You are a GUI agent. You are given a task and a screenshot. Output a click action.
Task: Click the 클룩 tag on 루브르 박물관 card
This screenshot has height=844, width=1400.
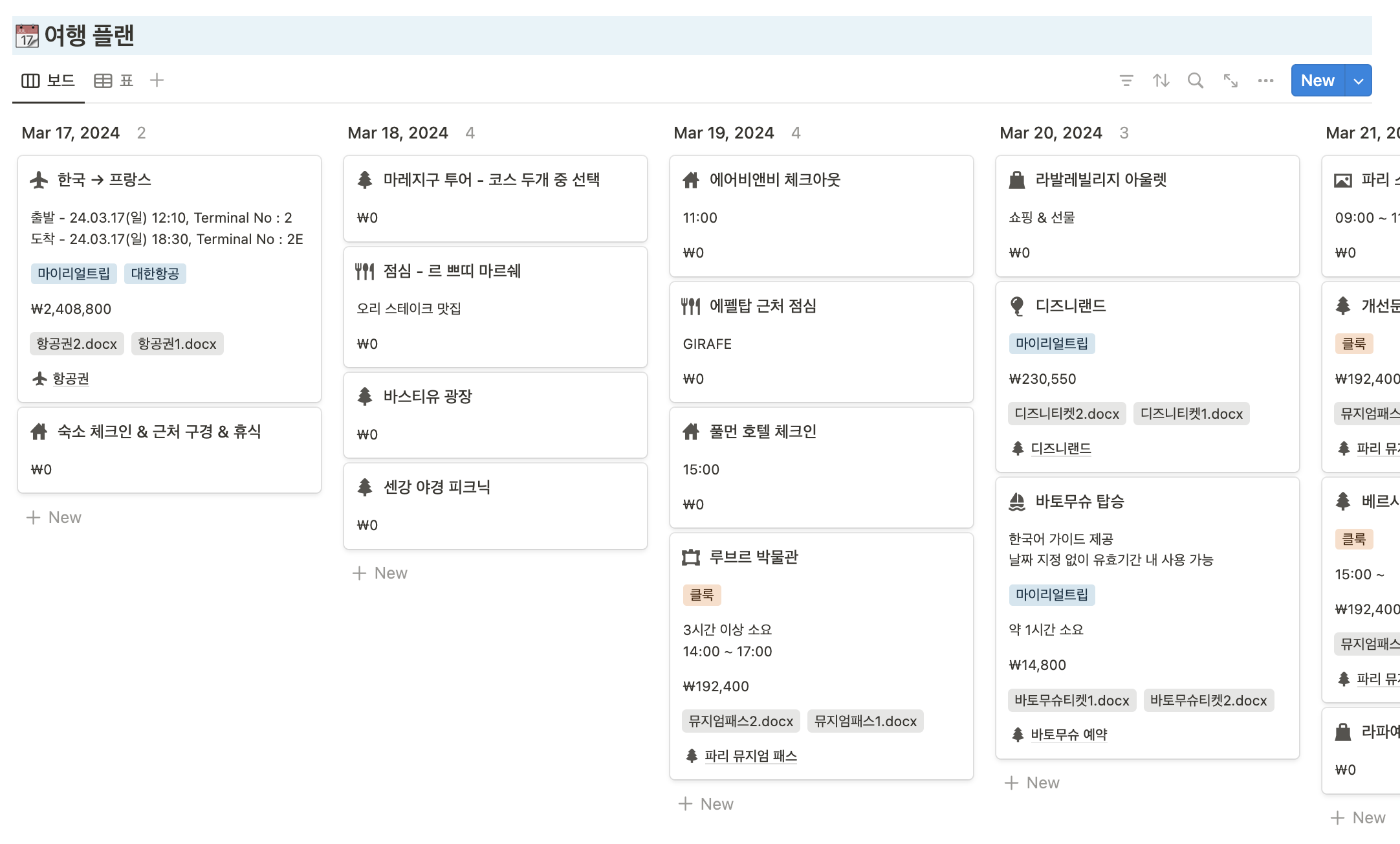coord(702,595)
